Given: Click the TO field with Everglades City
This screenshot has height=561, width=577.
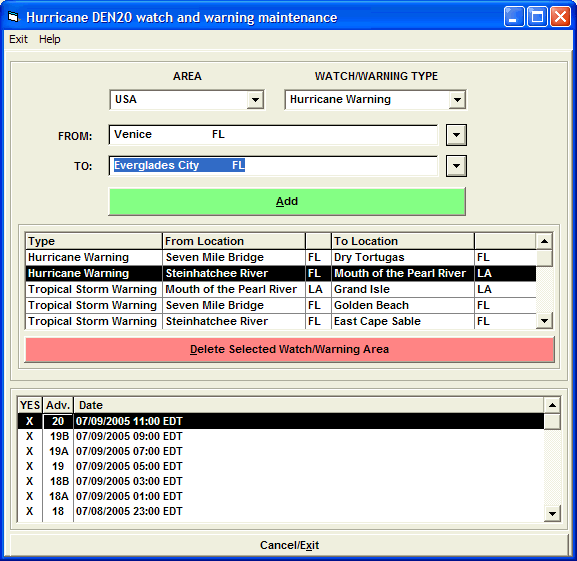Looking at the screenshot, I should click(x=273, y=166).
